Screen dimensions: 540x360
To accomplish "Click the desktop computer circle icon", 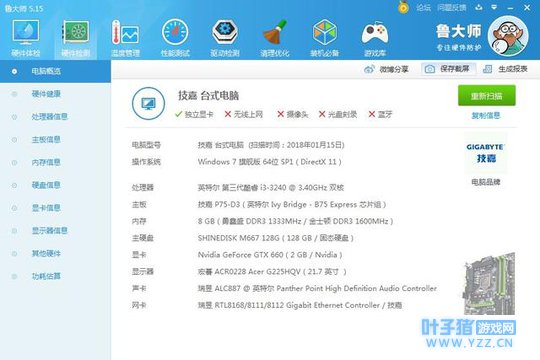I will point(148,103).
